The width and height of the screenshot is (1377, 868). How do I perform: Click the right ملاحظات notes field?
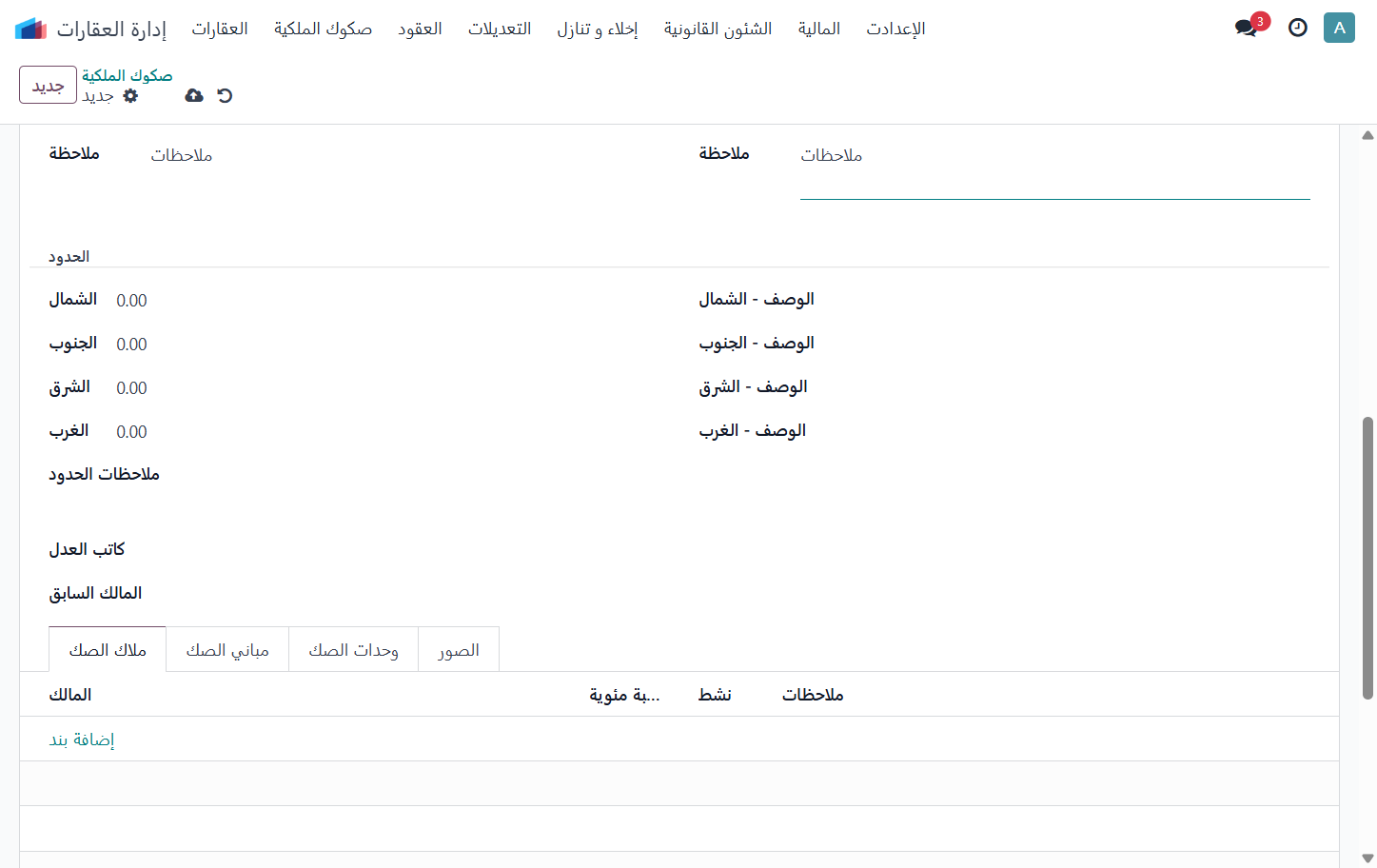tap(1055, 171)
